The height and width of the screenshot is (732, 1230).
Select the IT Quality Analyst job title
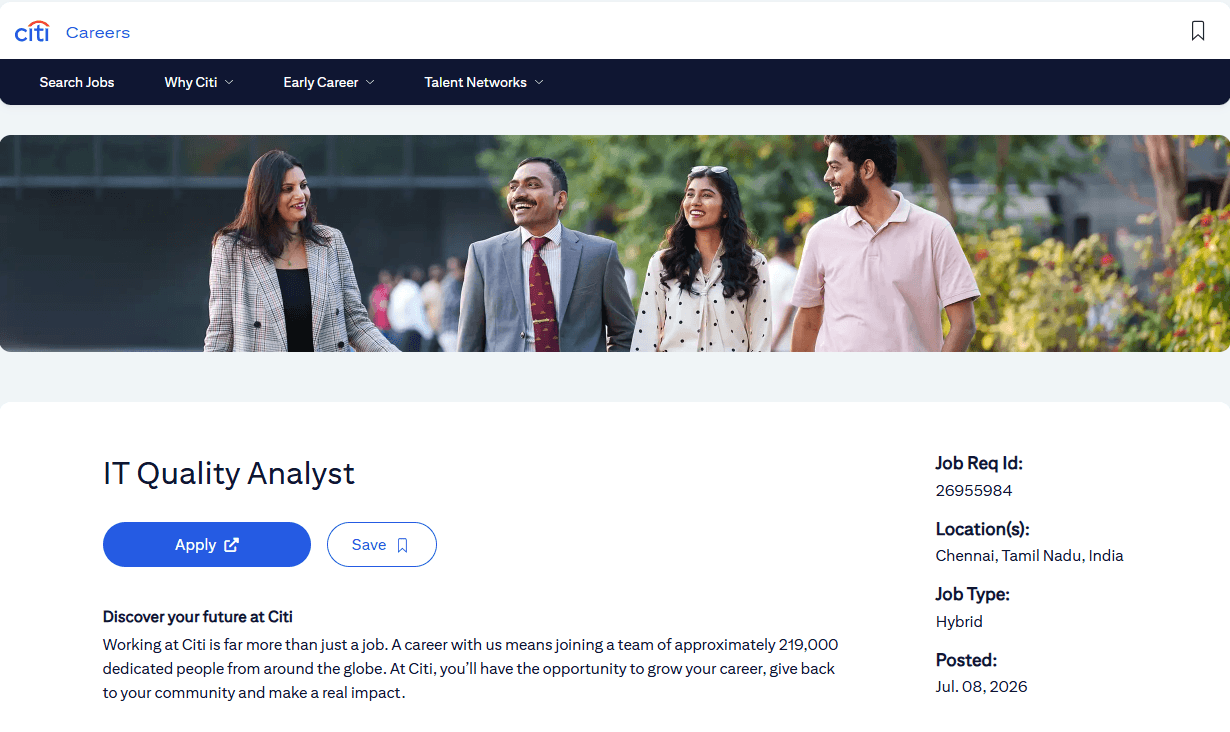229,473
